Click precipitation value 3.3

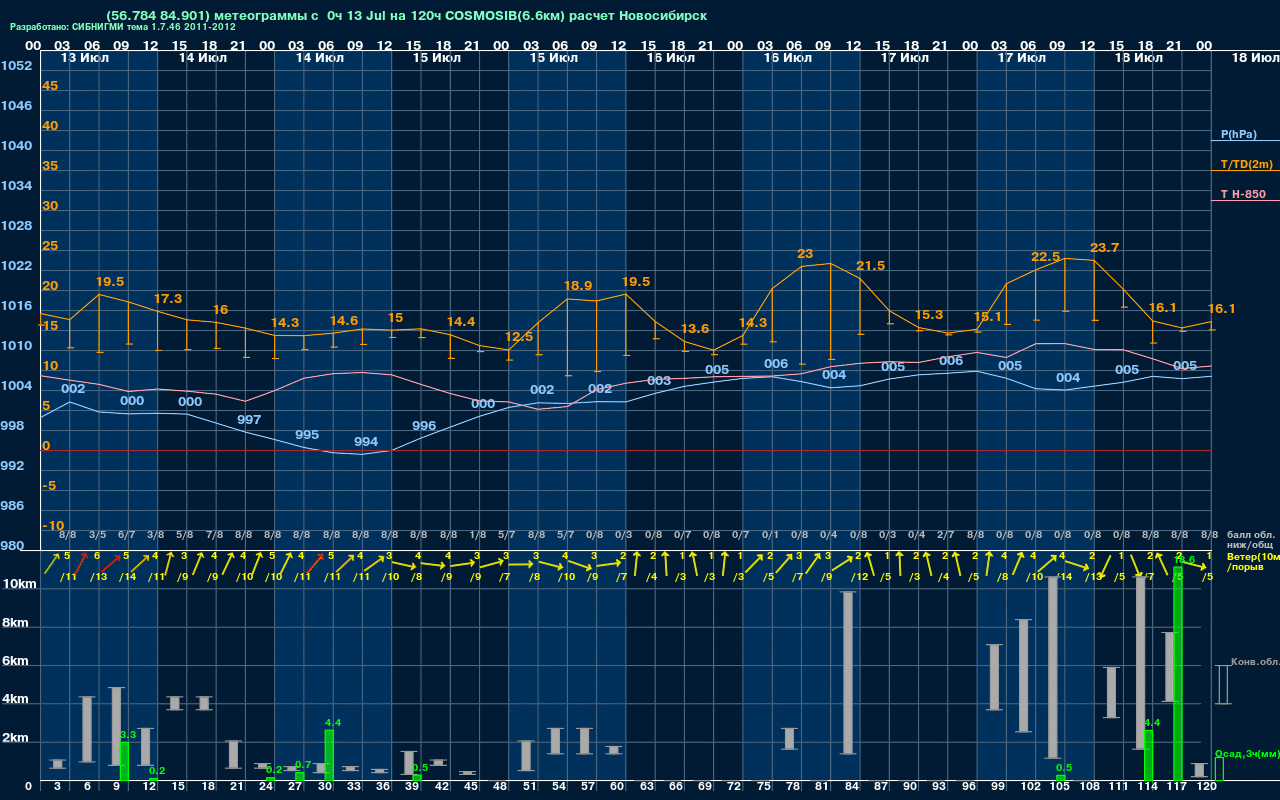click(128, 735)
